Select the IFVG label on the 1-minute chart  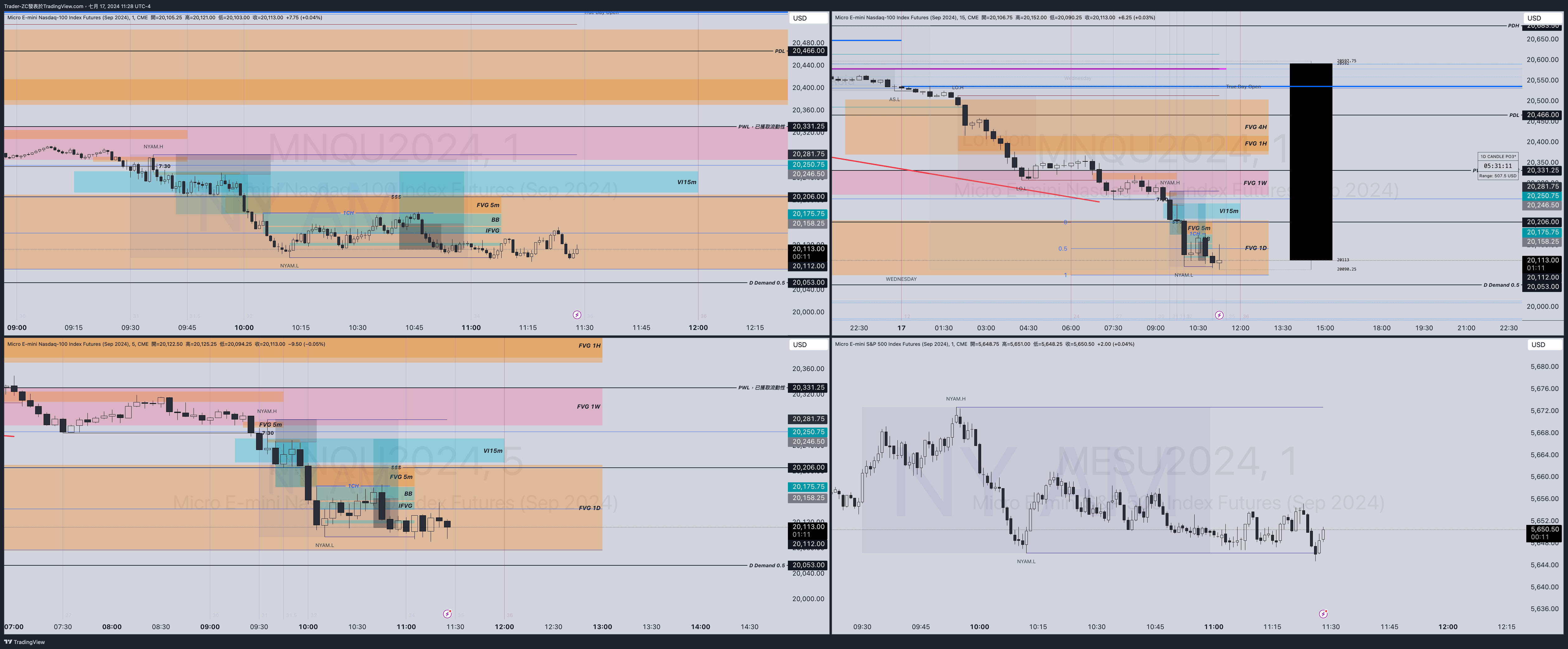click(x=493, y=231)
